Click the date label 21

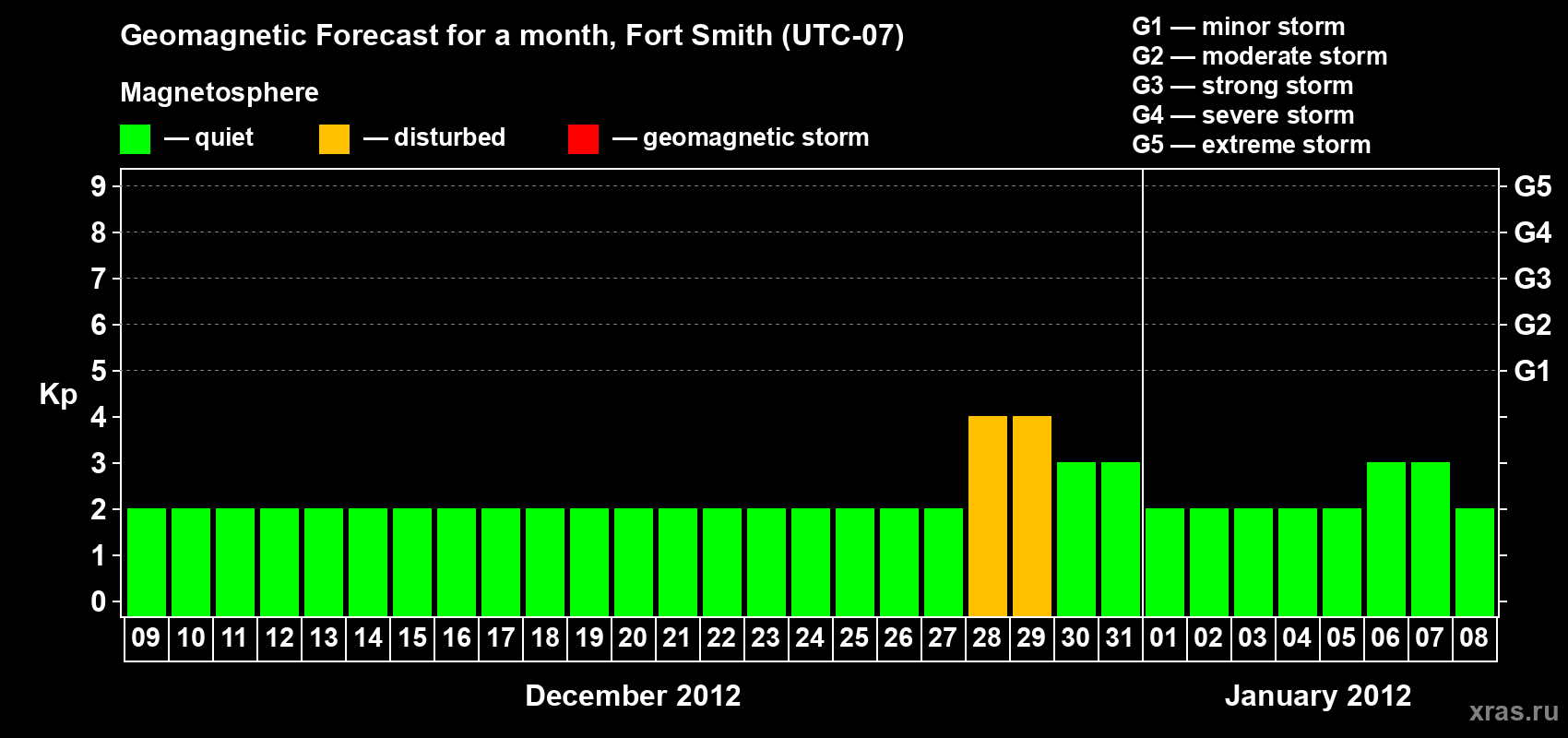677,637
